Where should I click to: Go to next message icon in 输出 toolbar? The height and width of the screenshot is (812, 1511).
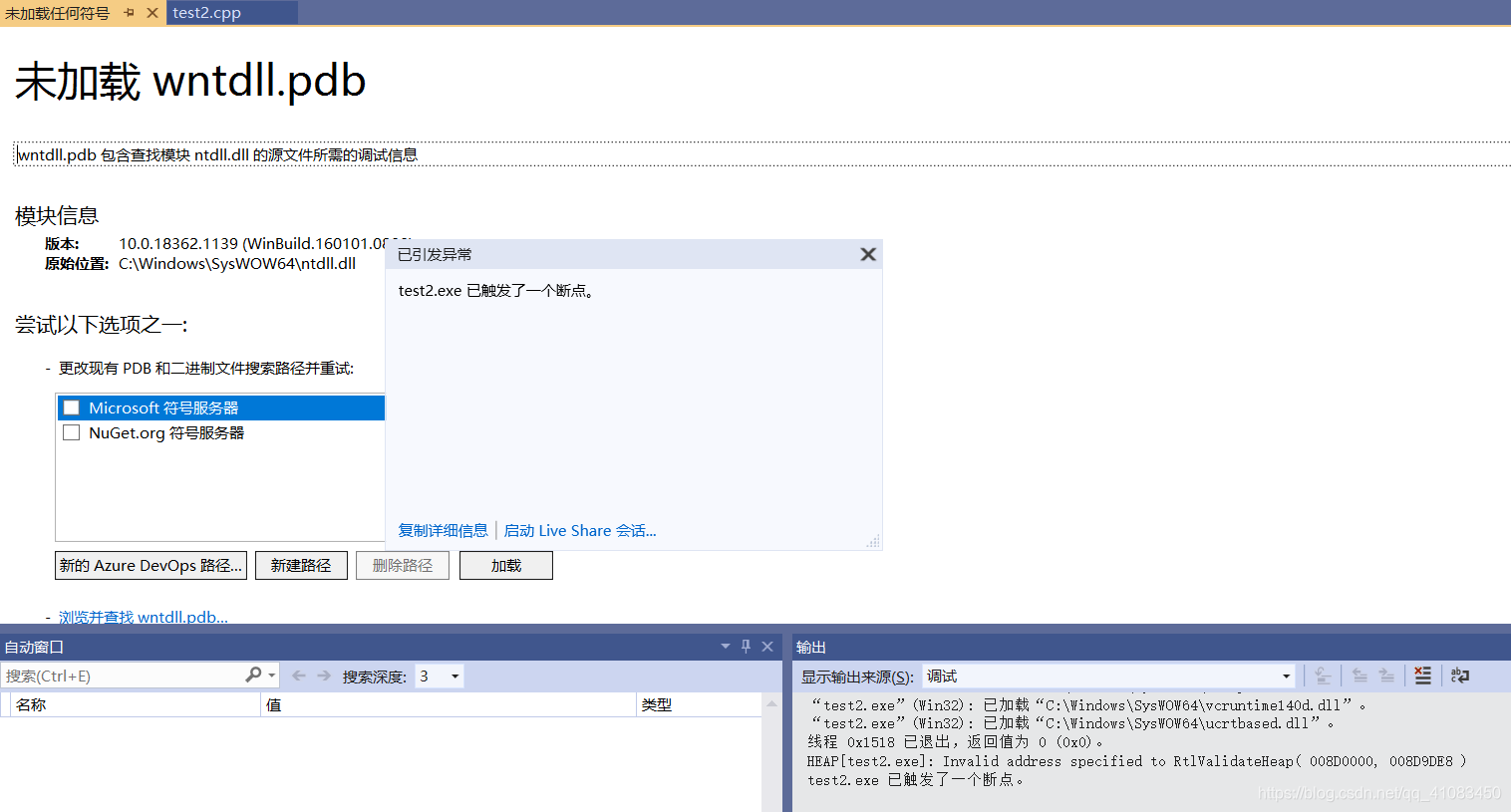[1386, 676]
